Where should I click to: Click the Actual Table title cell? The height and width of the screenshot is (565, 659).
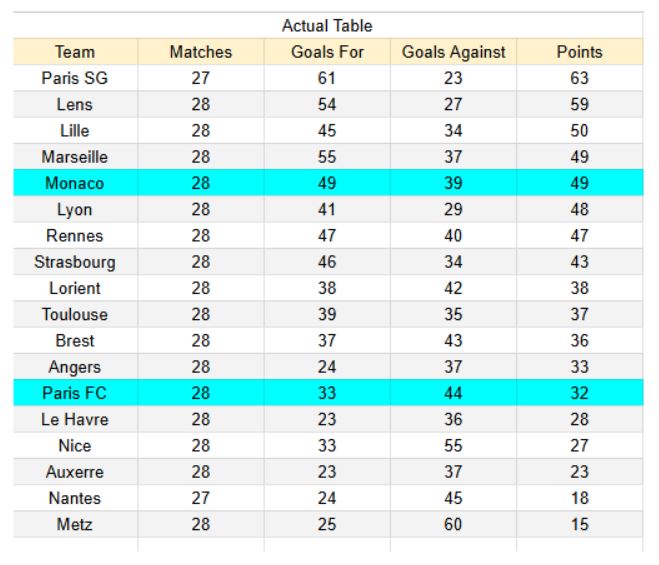pyautogui.click(x=327, y=26)
